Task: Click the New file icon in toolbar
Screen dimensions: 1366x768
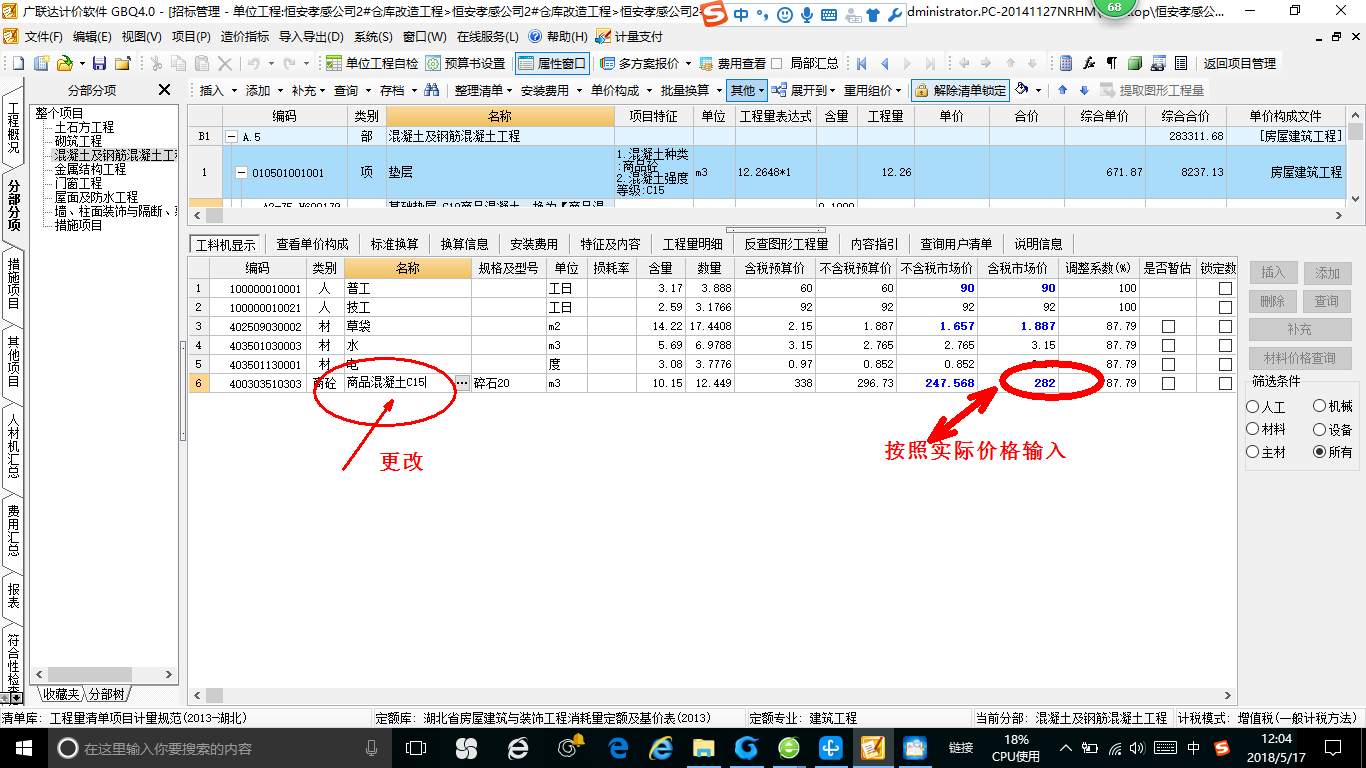Action: pyautogui.click(x=17, y=63)
